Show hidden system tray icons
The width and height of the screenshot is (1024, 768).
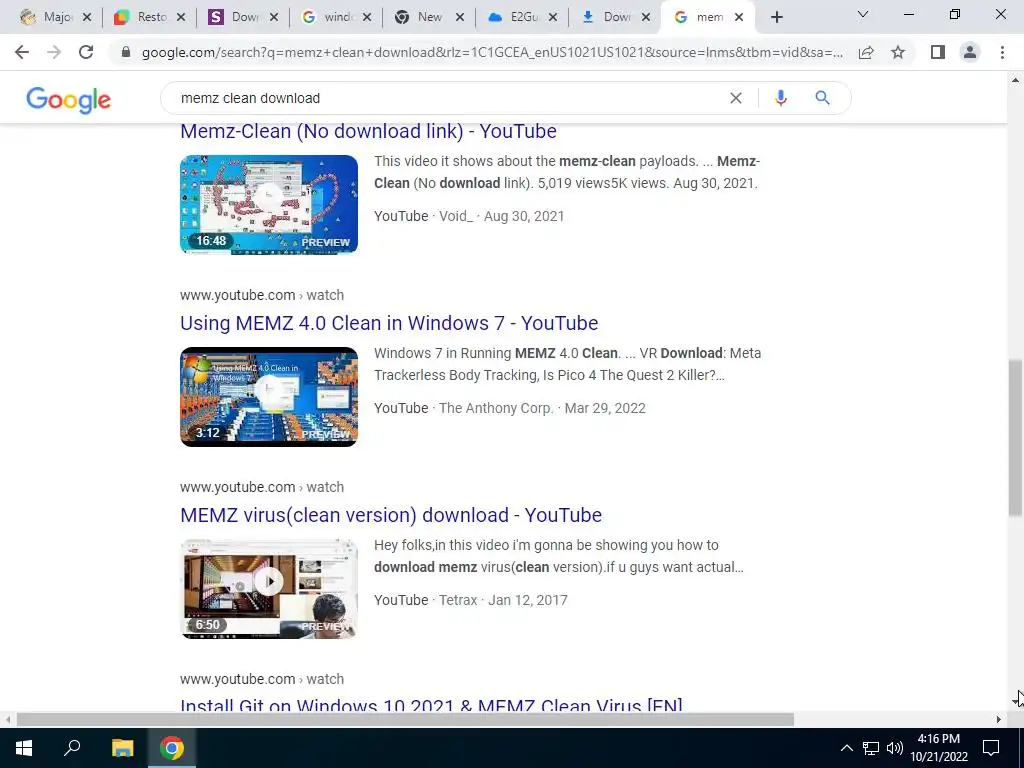(846, 748)
